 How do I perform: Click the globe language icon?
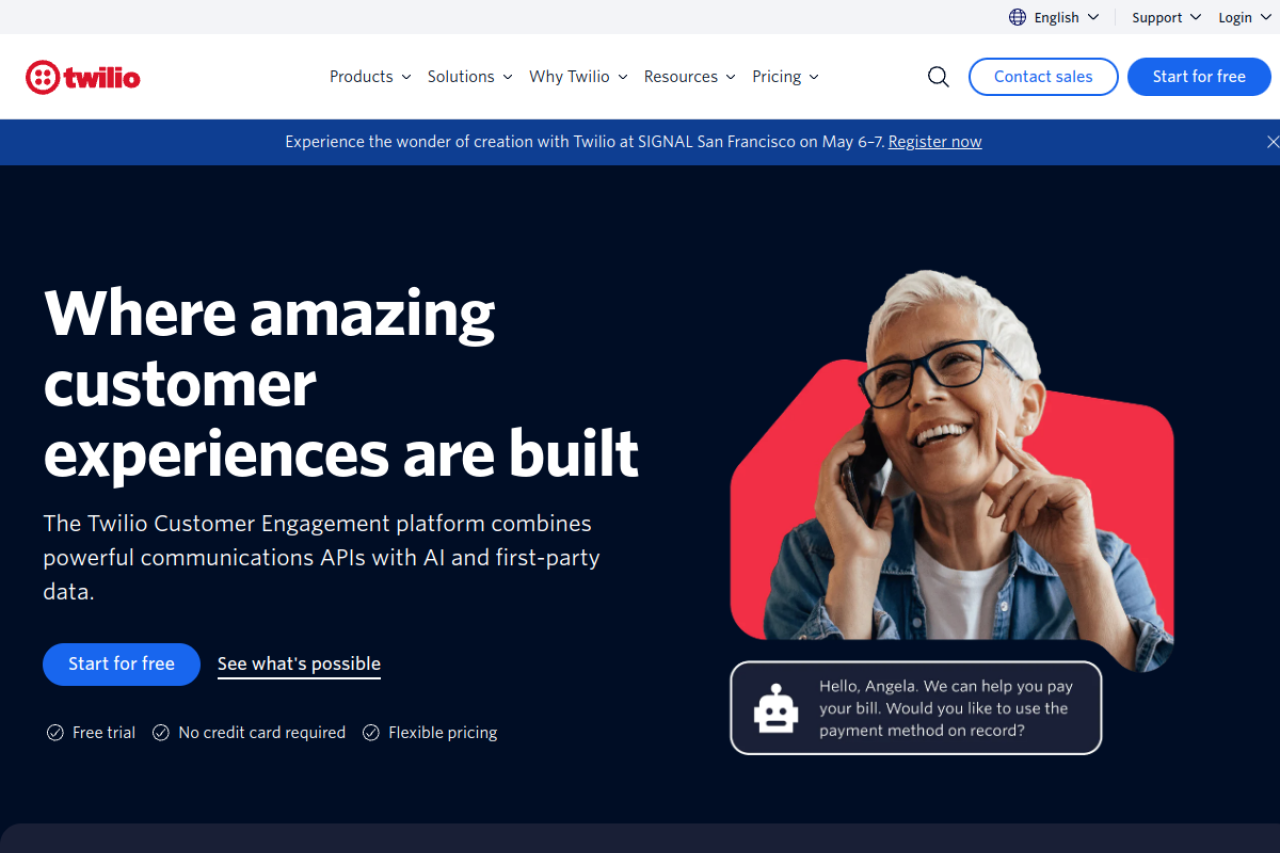click(x=1017, y=17)
